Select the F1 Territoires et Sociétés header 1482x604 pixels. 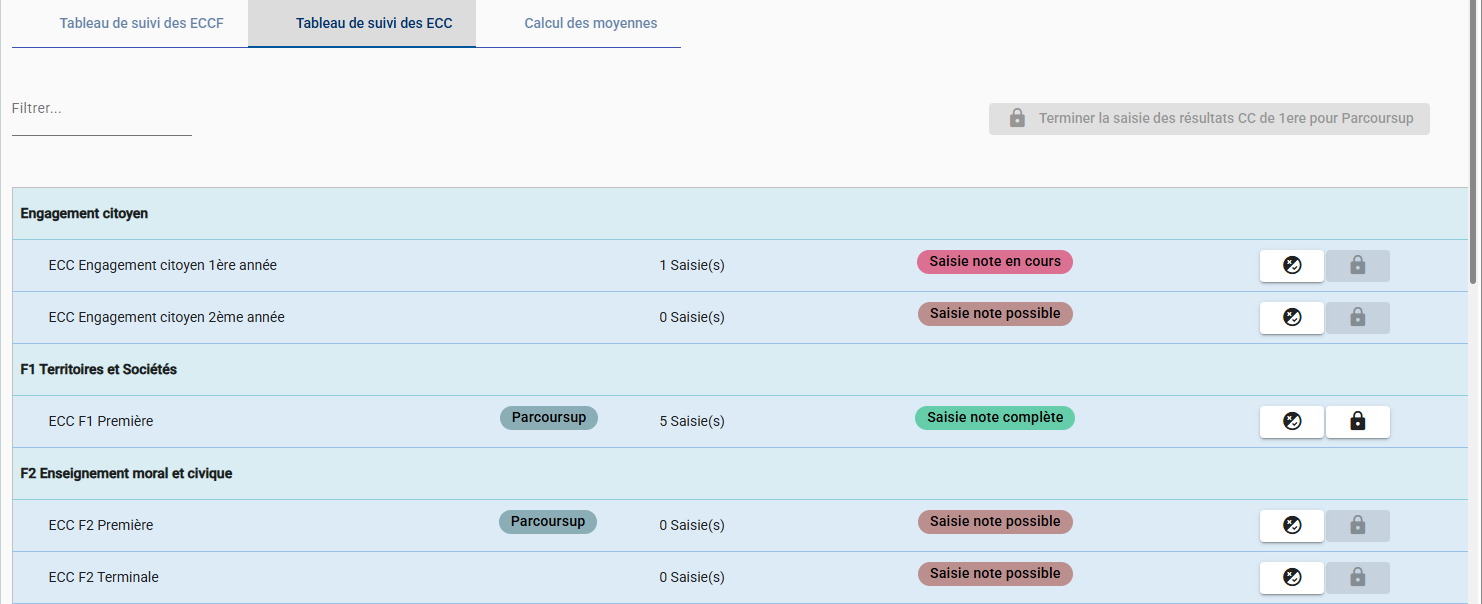coord(741,370)
